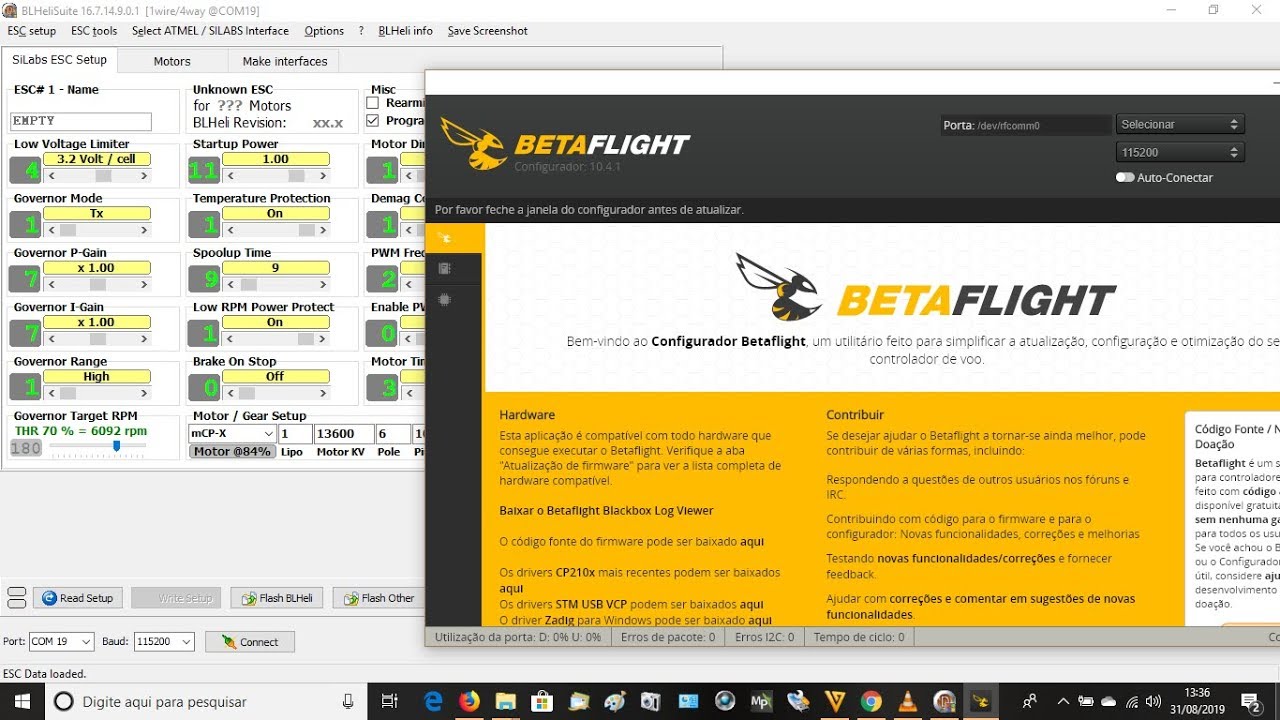Open the network Wi-Fi tray icon
This screenshot has height=720, width=1280.
[1130, 701]
